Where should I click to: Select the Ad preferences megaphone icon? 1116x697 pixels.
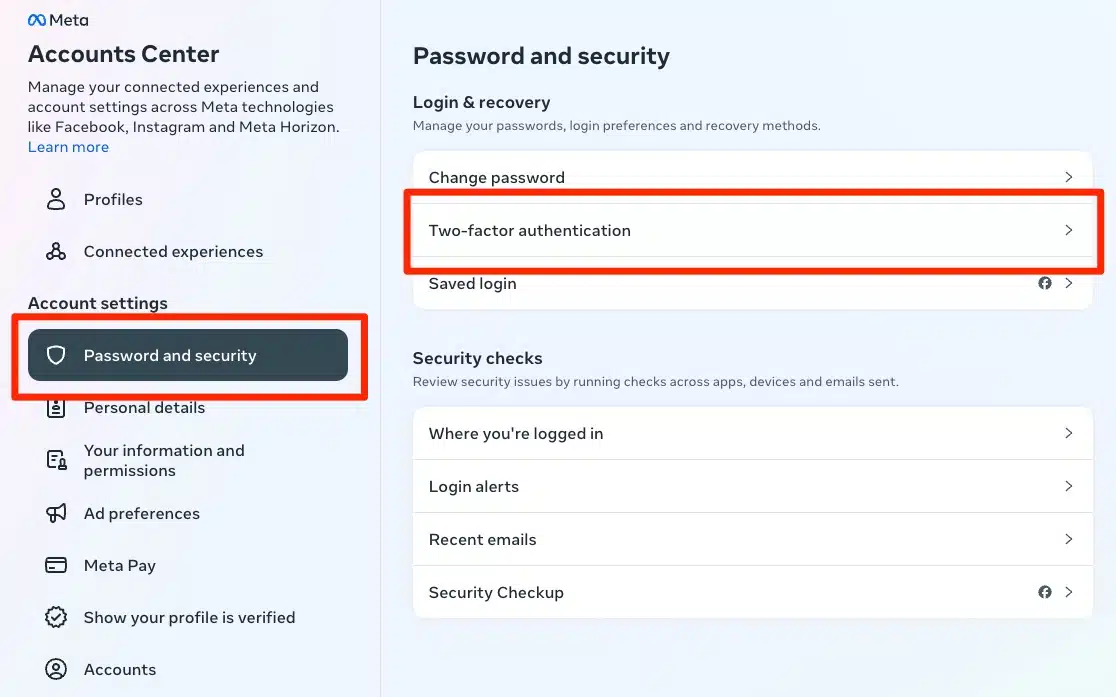56,513
